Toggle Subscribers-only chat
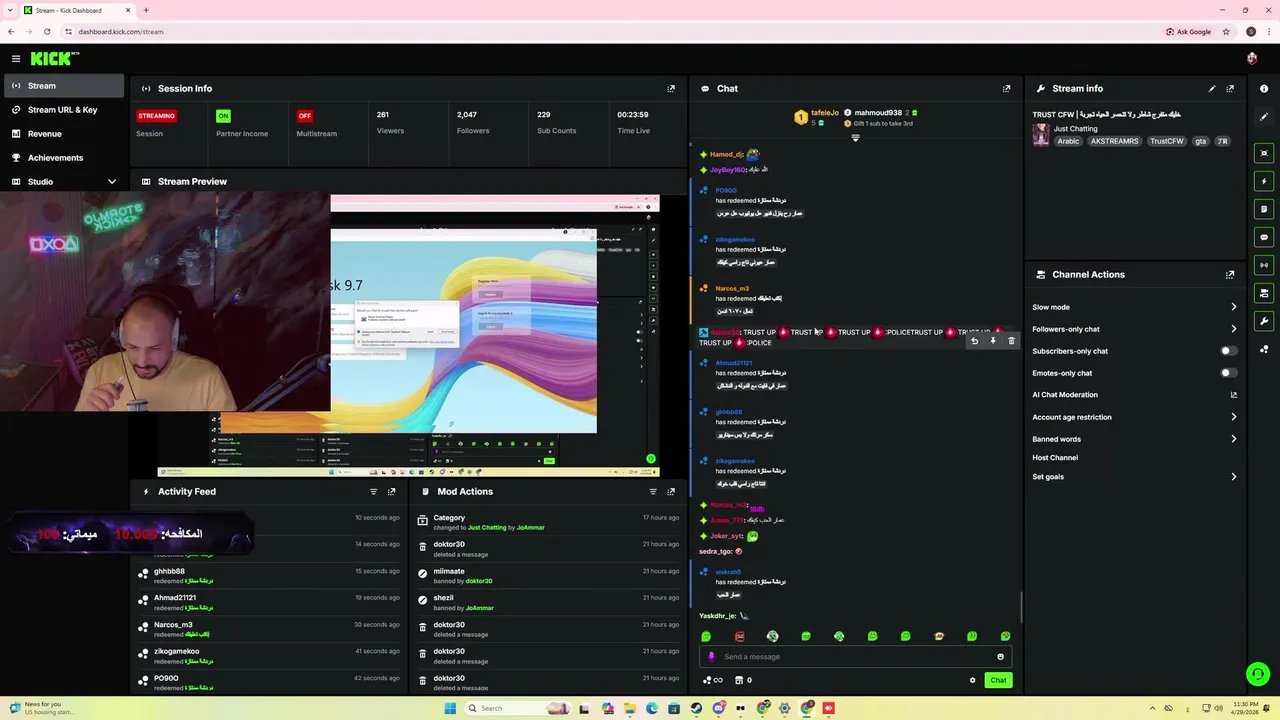The height and width of the screenshot is (720, 1280). click(x=1228, y=351)
